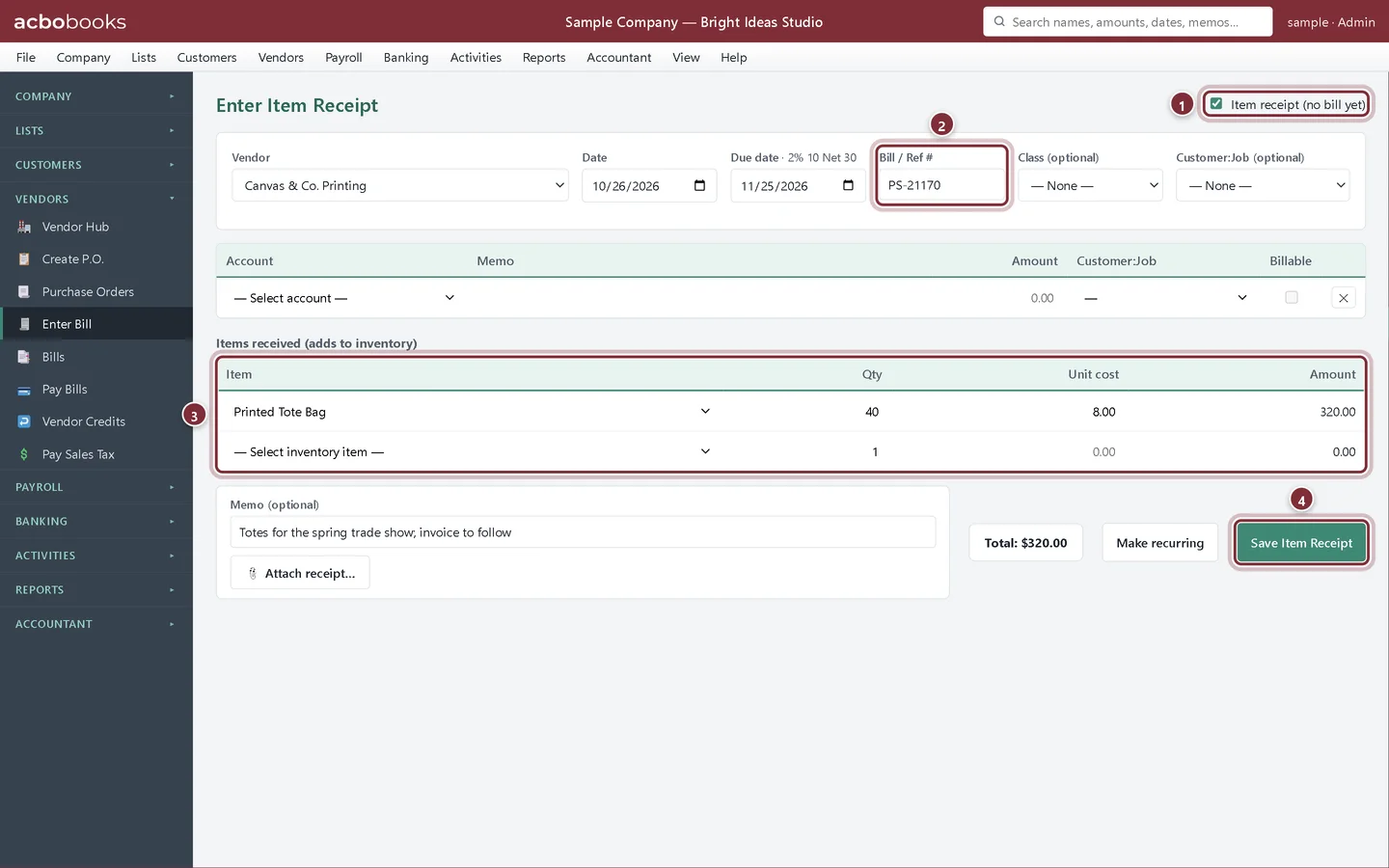Viewport: 1389px width, 868px height.
Task: Open the Vendor dropdown
Action: pos(400,185)
